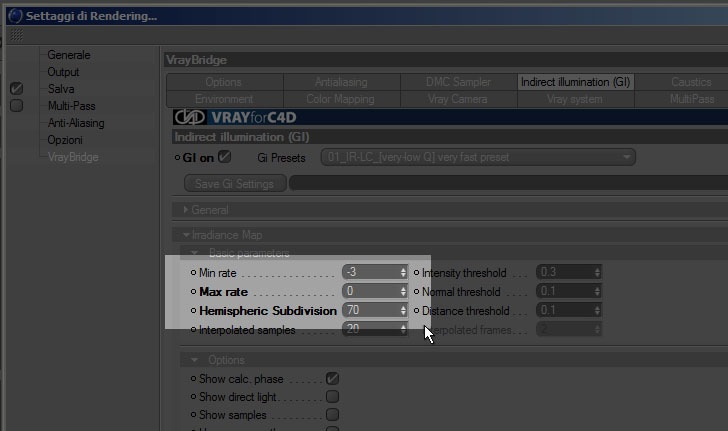
Task: Switch to the DMC Sampler tab
Action: [x=459, y=82]
